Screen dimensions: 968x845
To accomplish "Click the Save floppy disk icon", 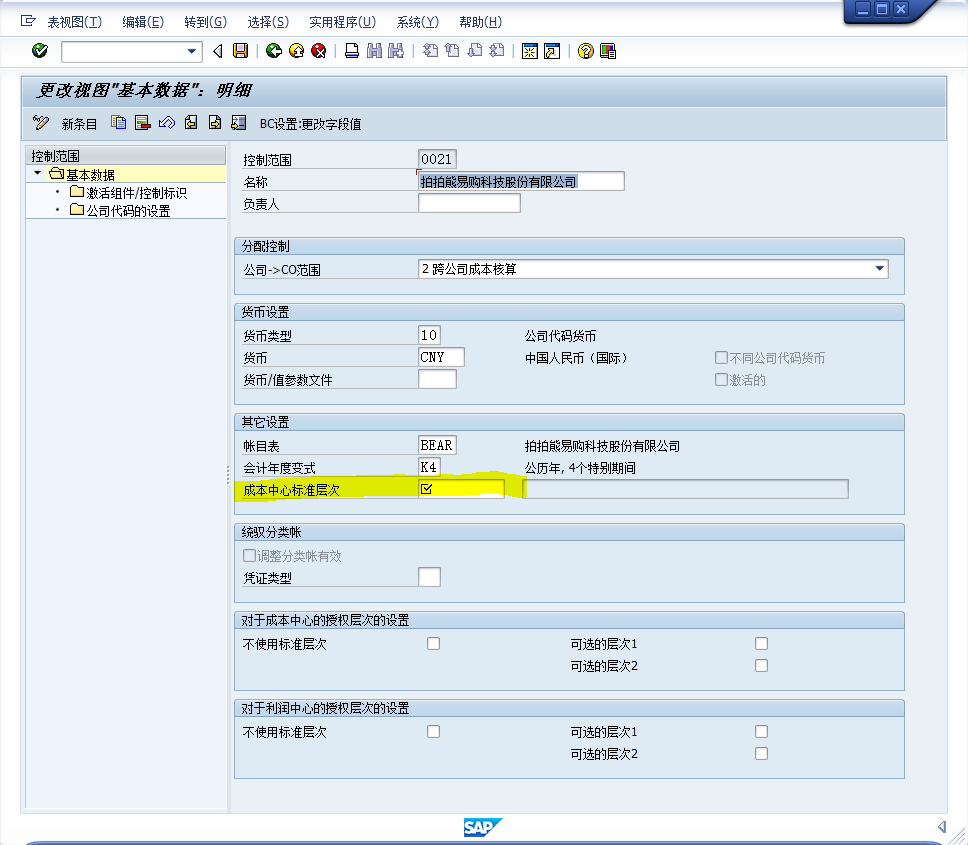I will 240,51.
